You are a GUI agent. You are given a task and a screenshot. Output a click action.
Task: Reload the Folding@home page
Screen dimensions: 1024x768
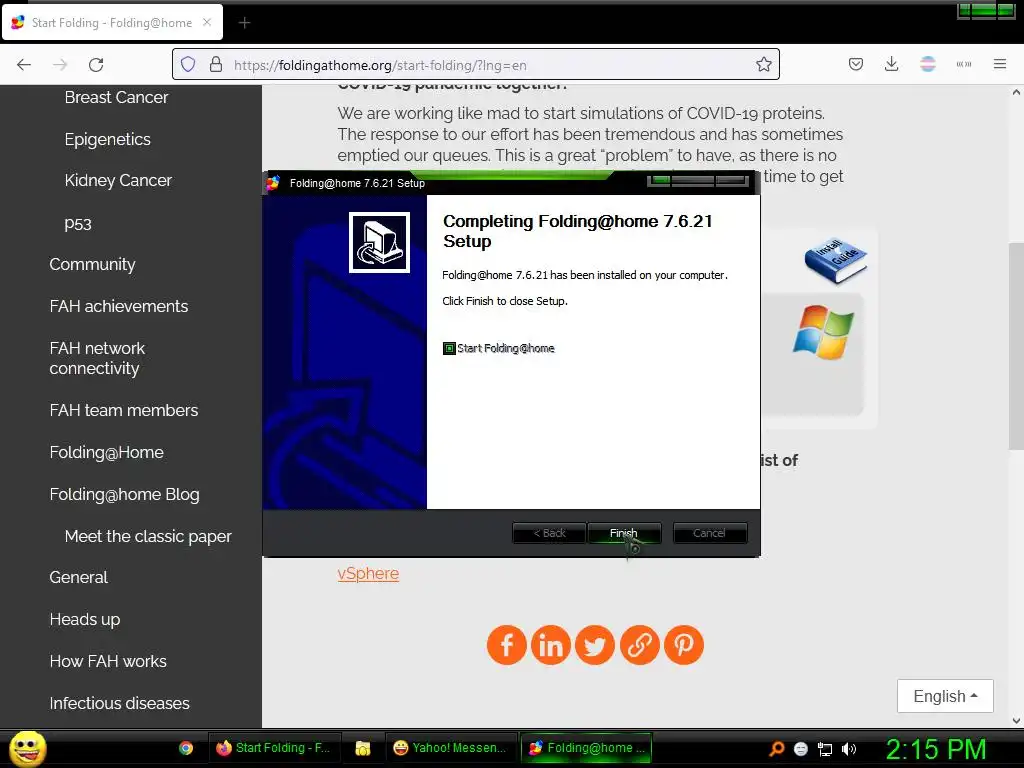click(96, 65)
